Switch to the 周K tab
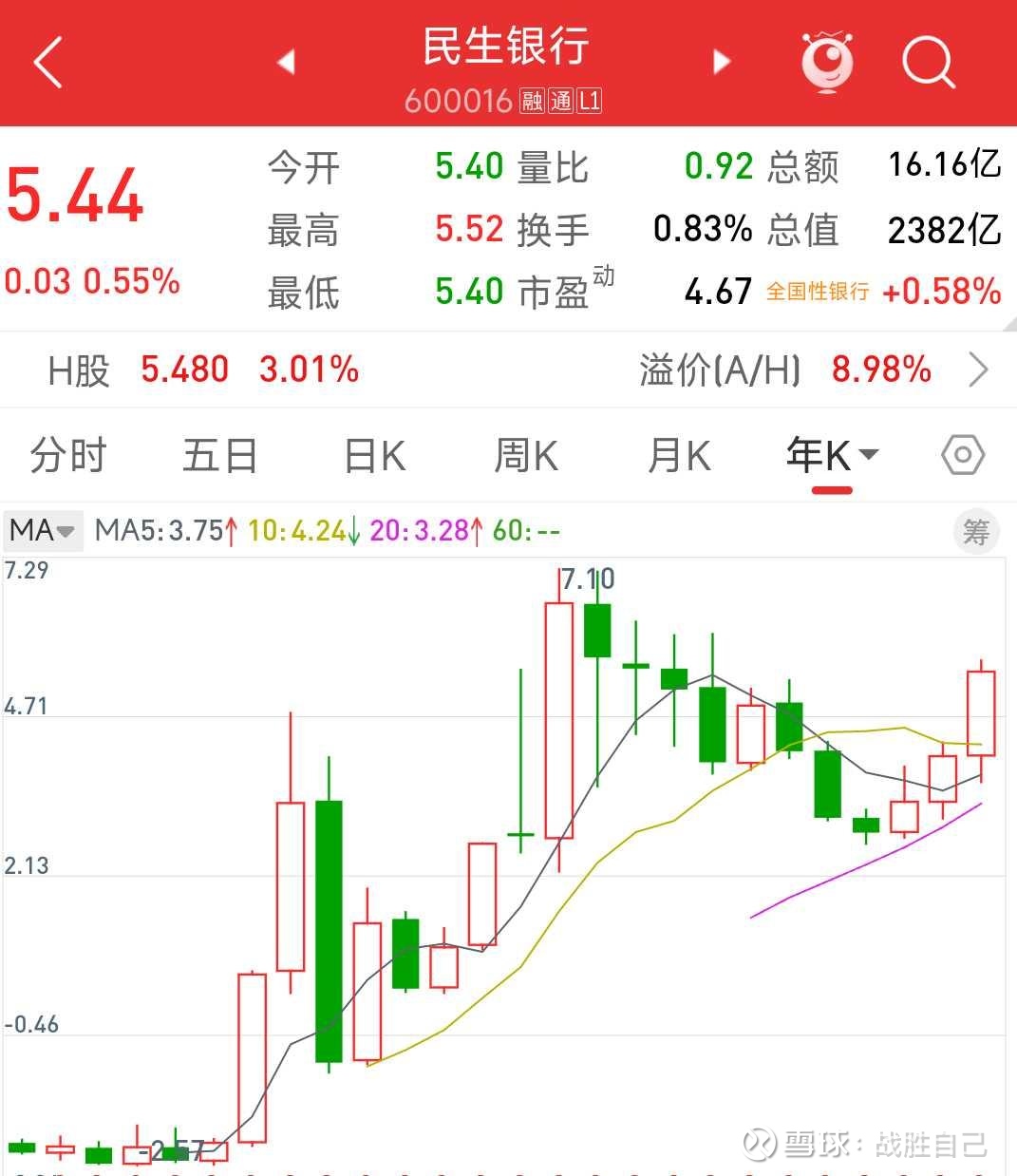The height and width of the screenshot is (1176, 1017). tap(526, 456)
